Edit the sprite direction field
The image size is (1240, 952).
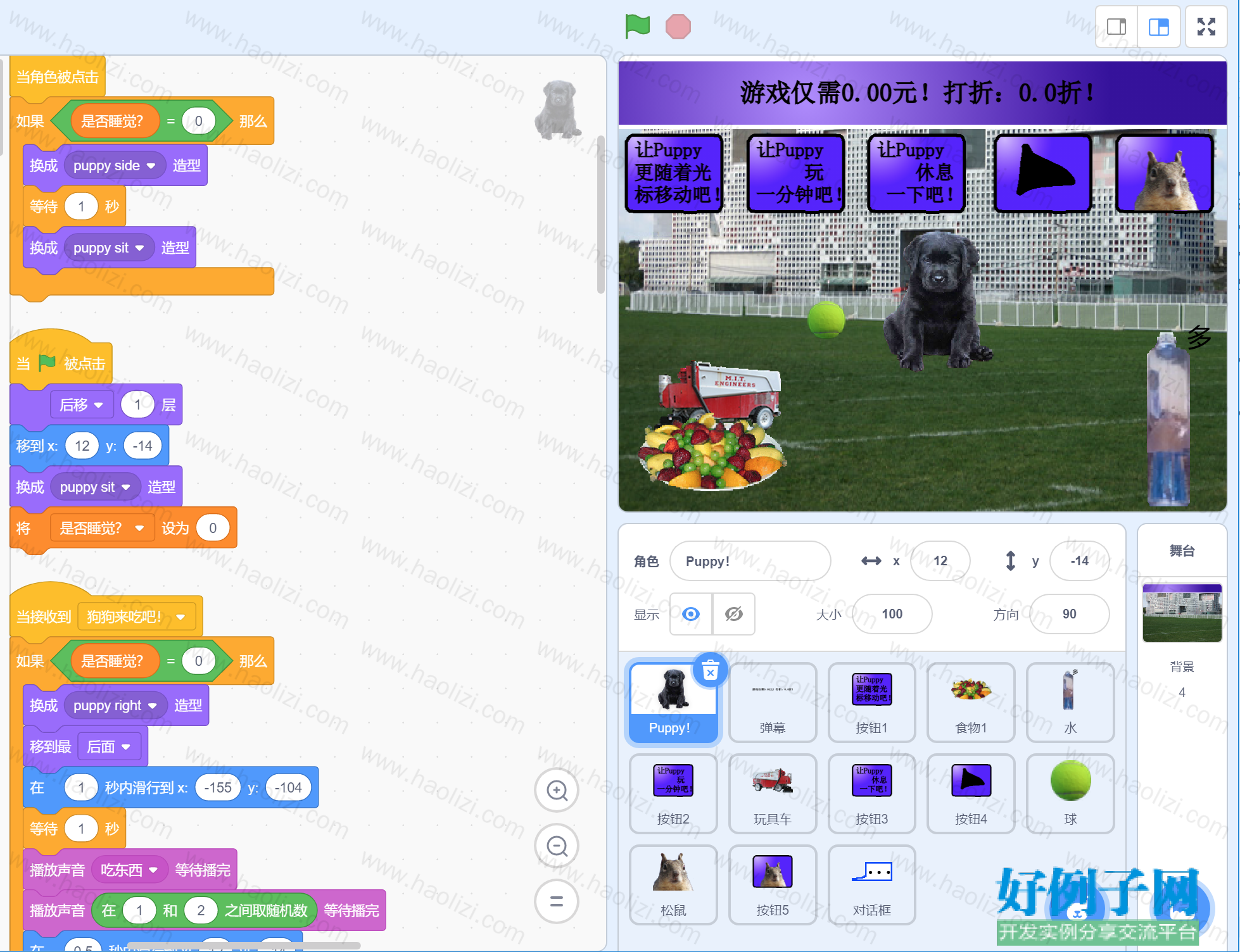(x=1069, y=614)
